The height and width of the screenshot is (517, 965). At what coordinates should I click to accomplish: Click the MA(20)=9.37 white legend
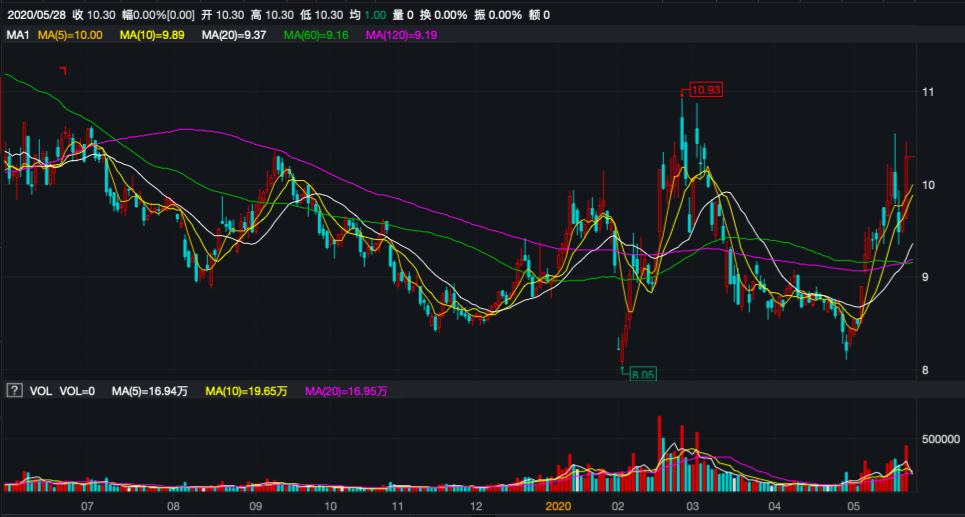coord(234,36)
